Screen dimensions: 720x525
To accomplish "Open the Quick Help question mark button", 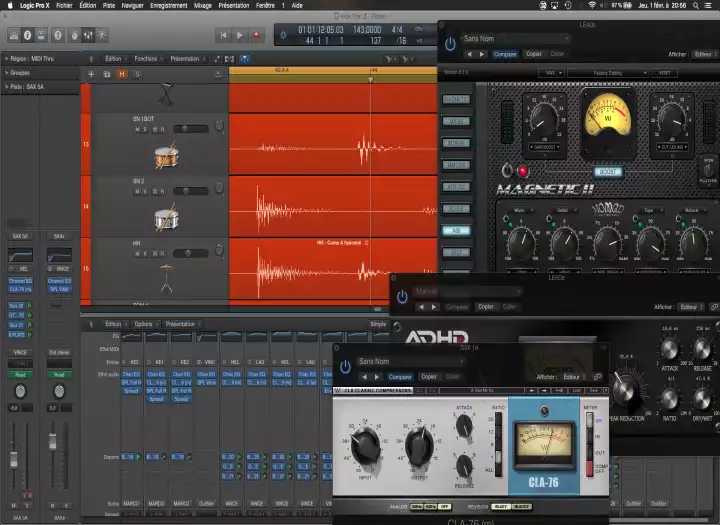I will tap(57, 35).
